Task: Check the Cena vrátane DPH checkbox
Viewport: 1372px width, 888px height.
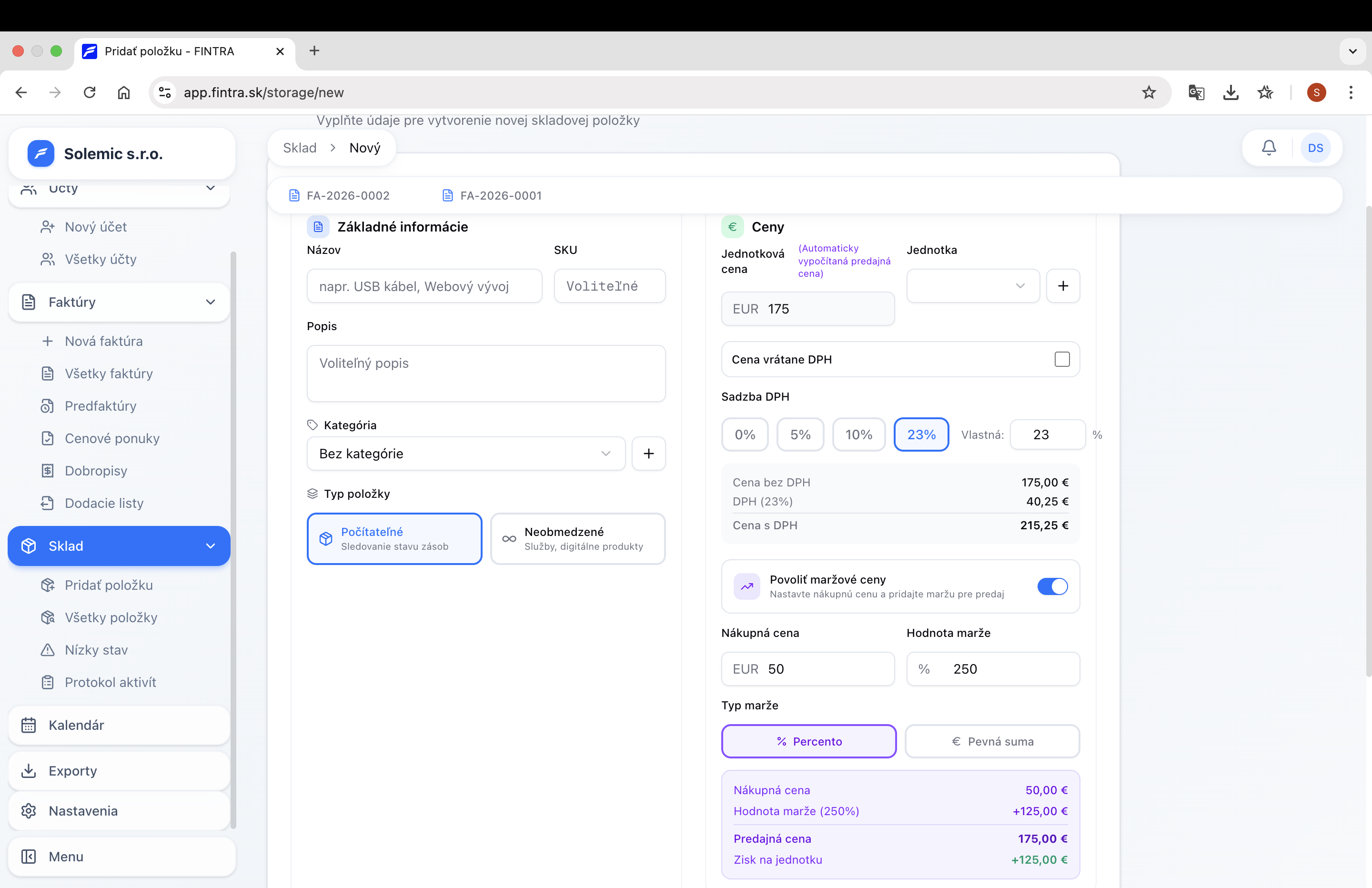Action: [x=1061, y=359]
